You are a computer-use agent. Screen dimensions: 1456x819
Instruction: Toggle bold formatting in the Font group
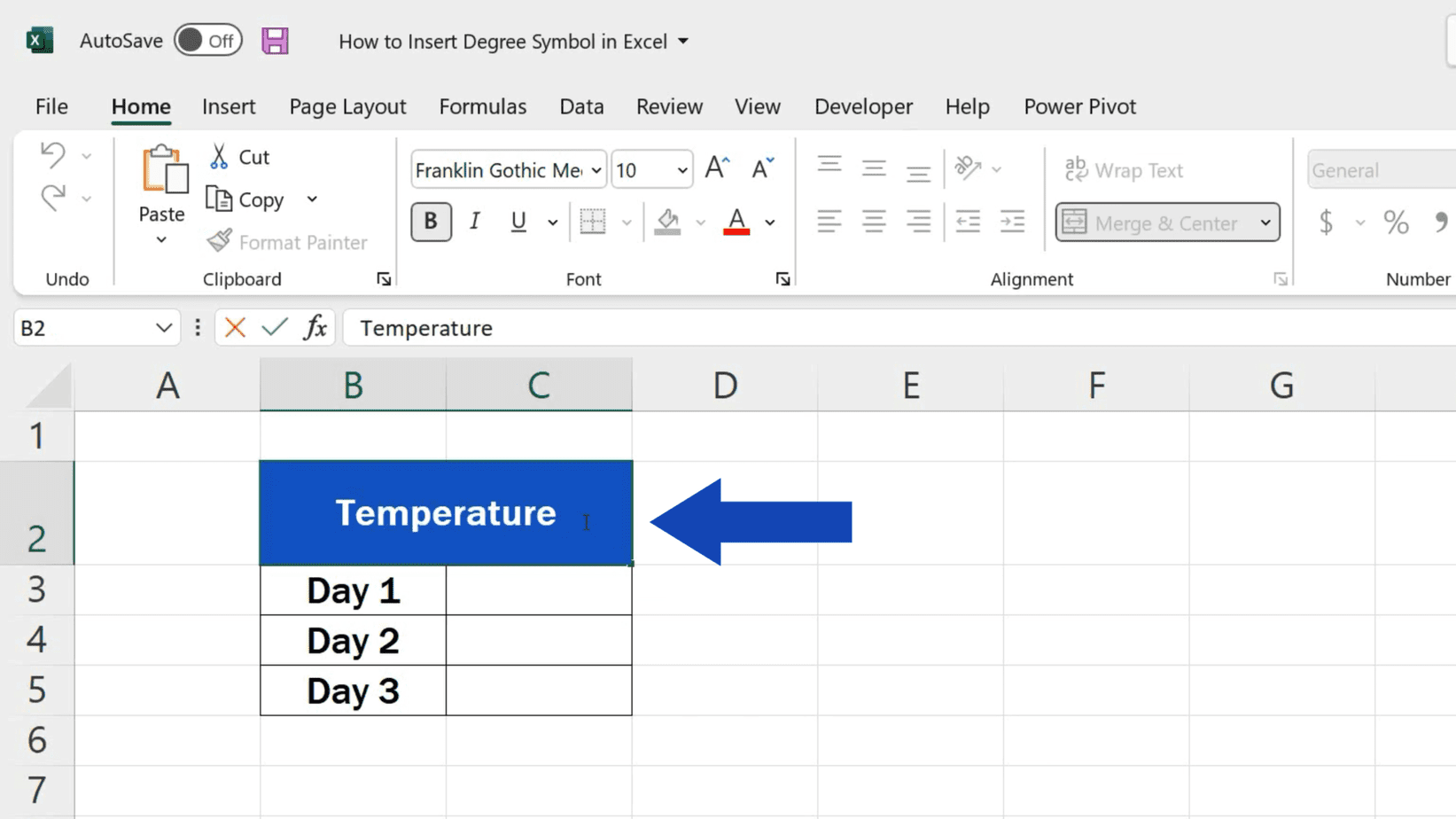(x=431, y=222)
